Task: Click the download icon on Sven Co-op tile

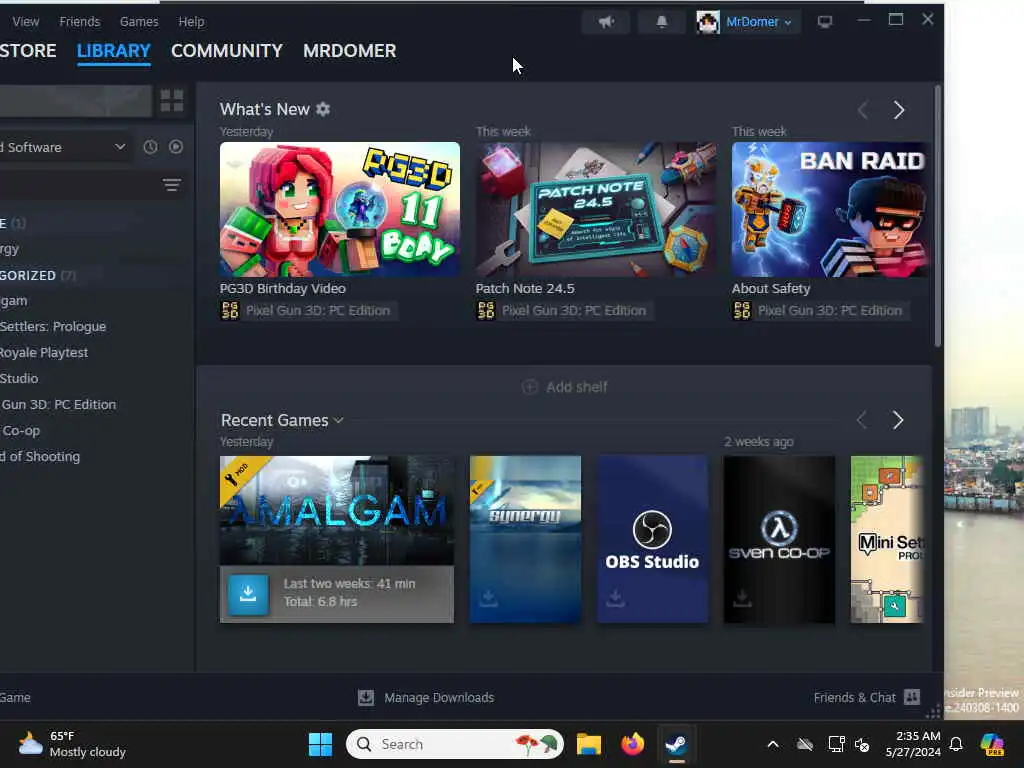Action: (x=742, y=598)
